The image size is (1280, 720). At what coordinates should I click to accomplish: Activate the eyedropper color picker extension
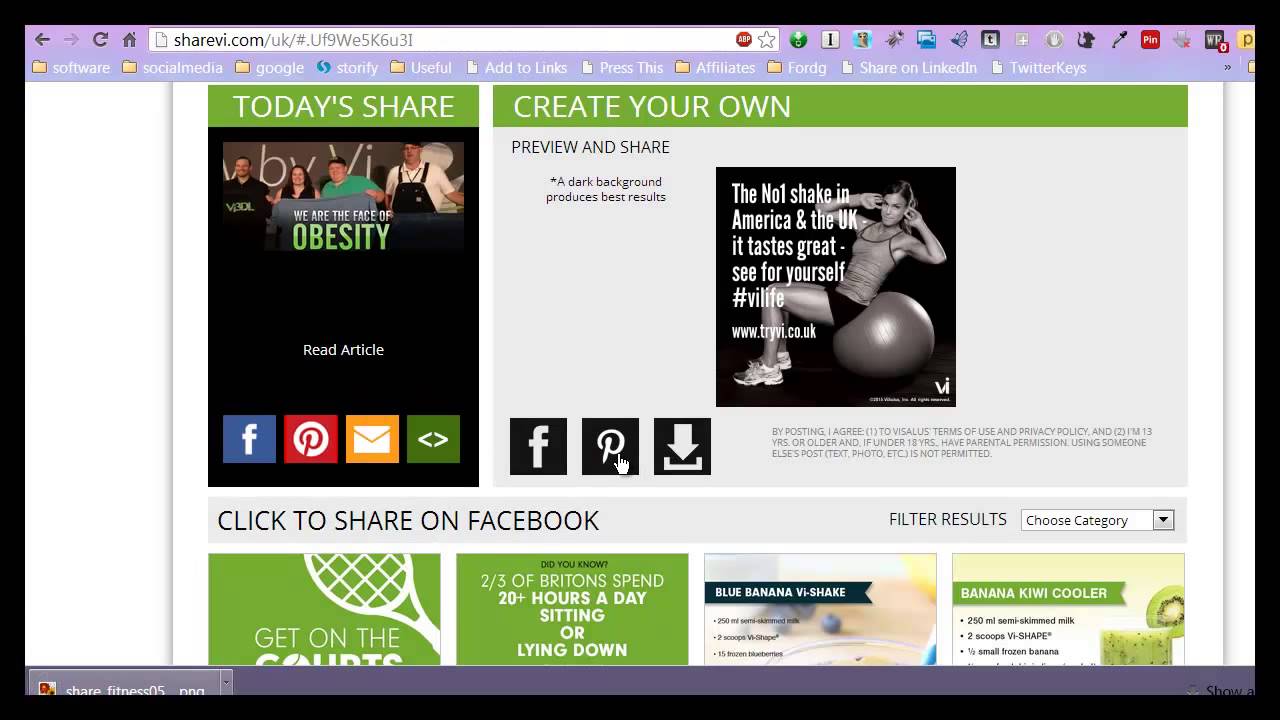tap(1120, 40)
